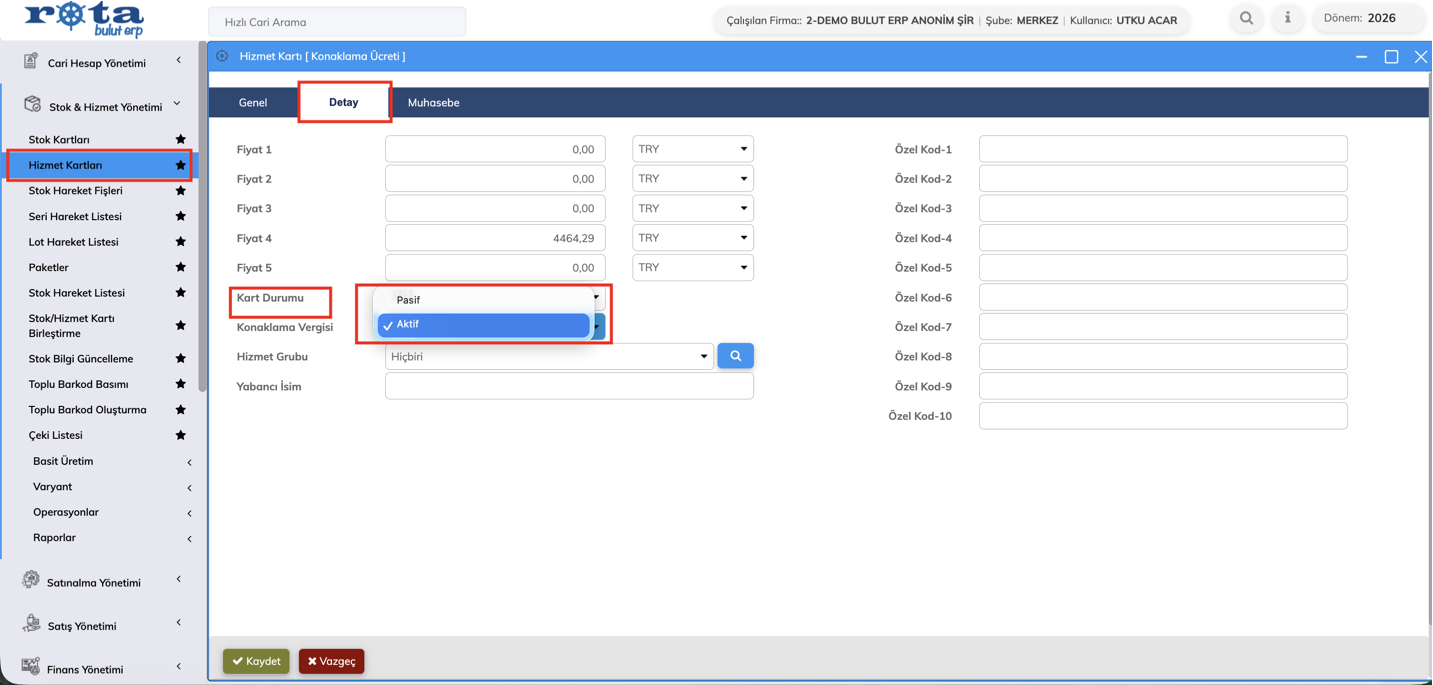Click the Vazgeç button
1433x685 pixels.
point(331,661)
